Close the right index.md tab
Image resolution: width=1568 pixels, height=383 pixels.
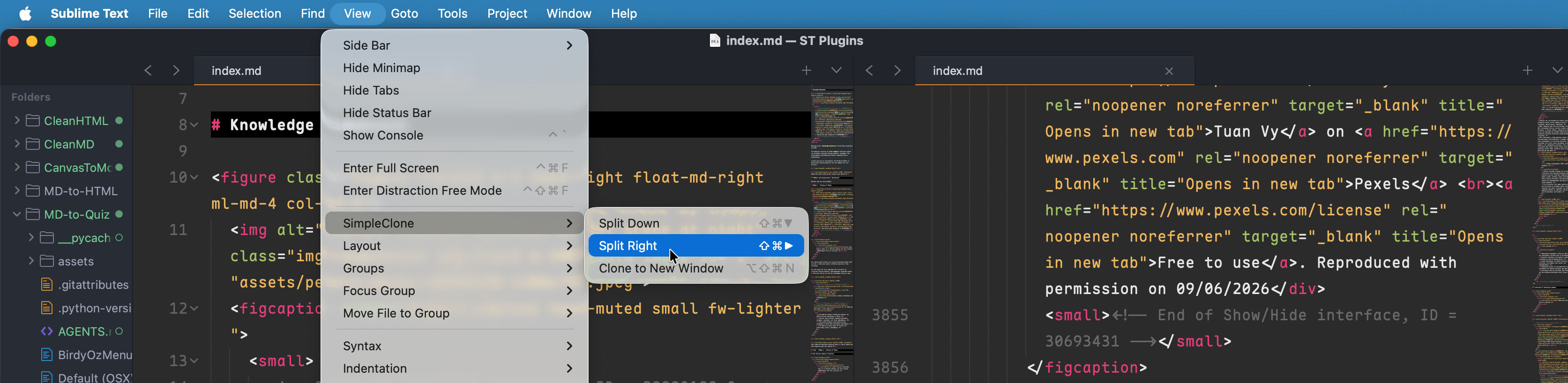[x=1169, y=71]
